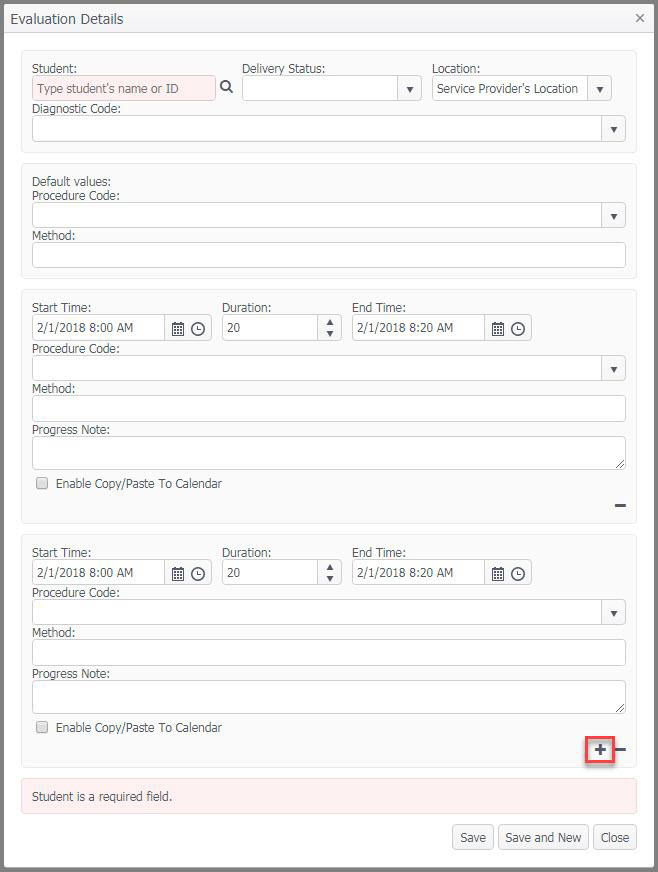Enable Copy/Paste To Calendar in first session
The image size is (658, 872).
pos(42,483)
